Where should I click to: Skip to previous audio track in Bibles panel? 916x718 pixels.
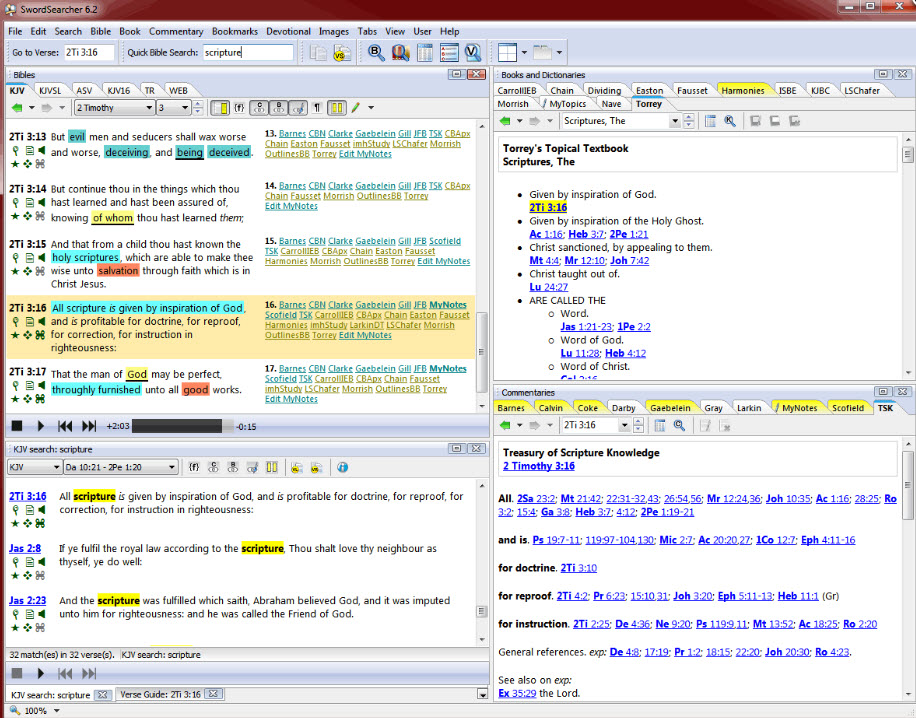65,426
